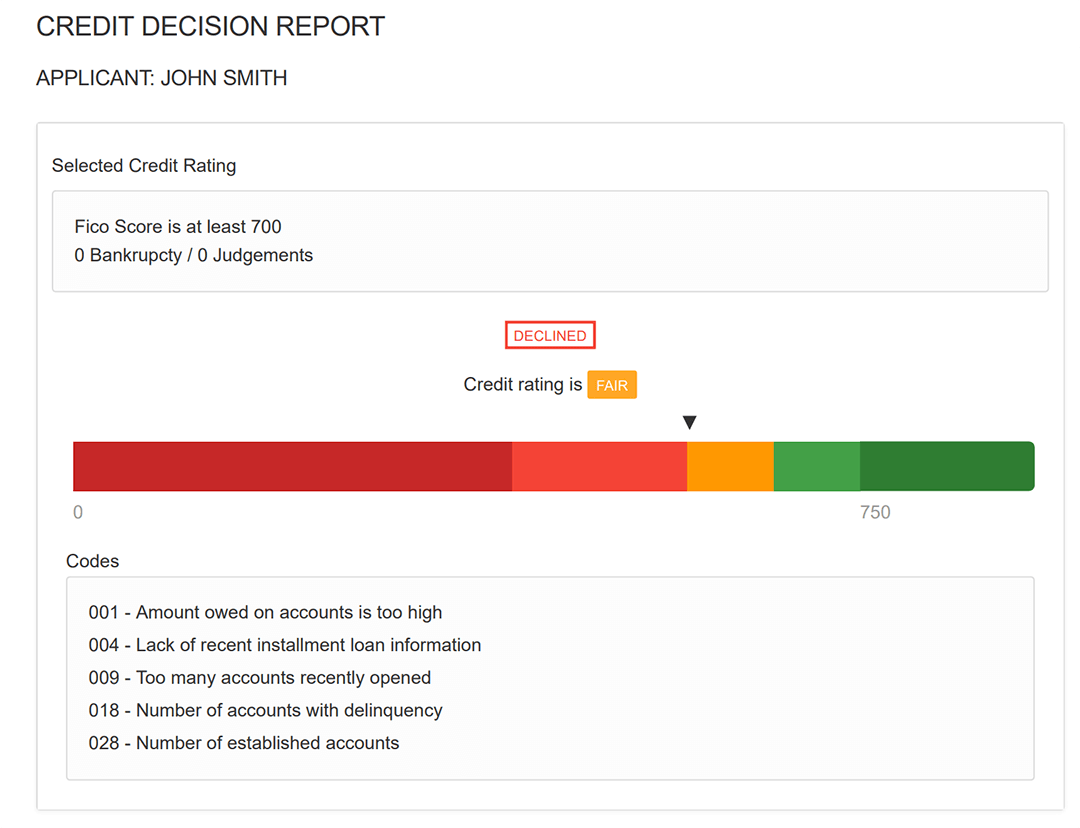Select code 004 installment loan information
The image size is (1080, 828).
[285, 645]
